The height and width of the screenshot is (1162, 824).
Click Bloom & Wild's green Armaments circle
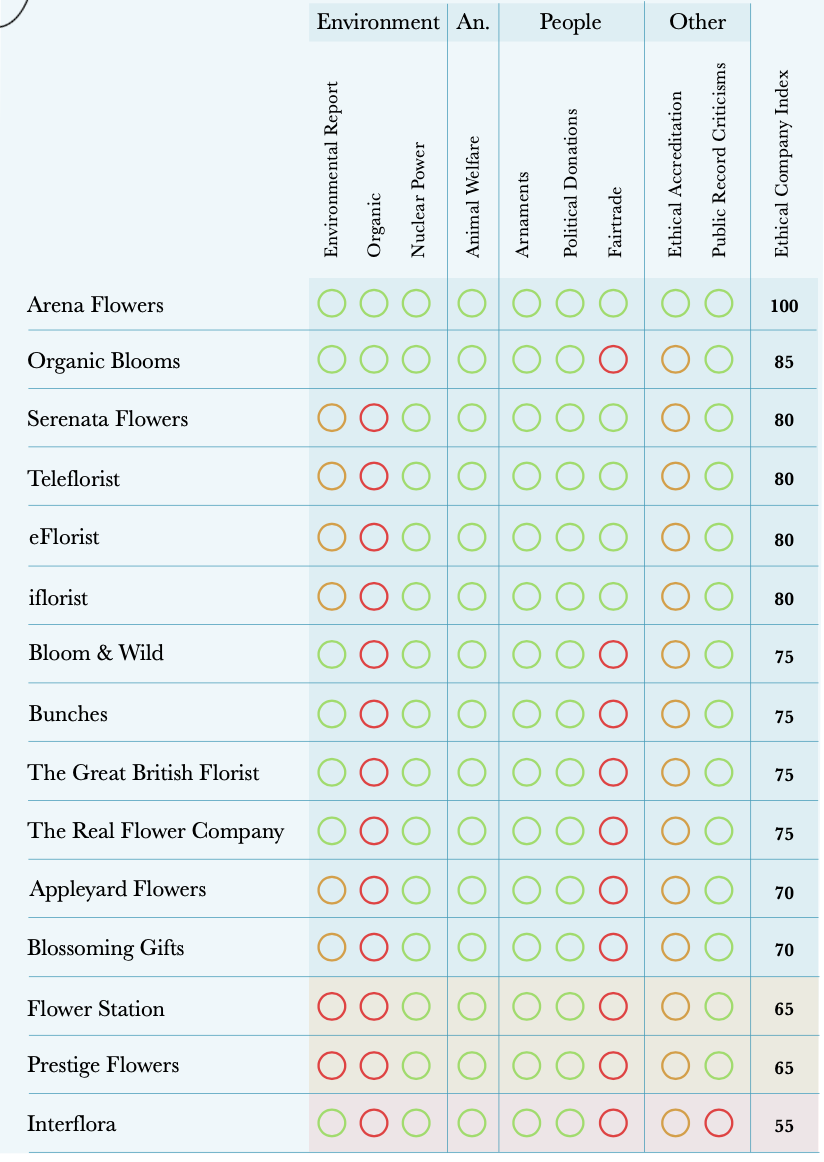click(527, 654)
